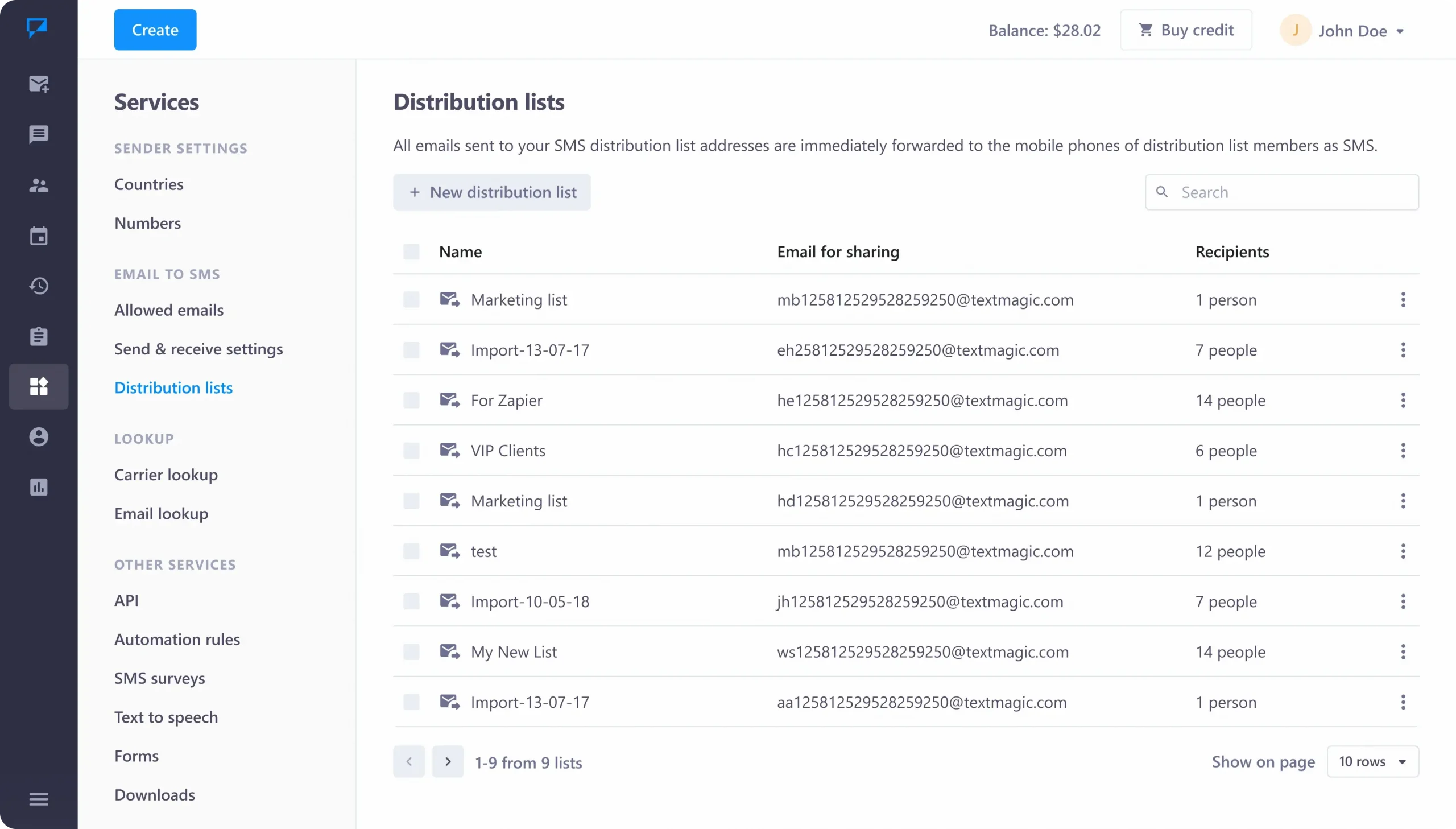Open Distribution lists menu item
Screen dimensions: 1456x829
pyautogui.click(x=174, y=387)
